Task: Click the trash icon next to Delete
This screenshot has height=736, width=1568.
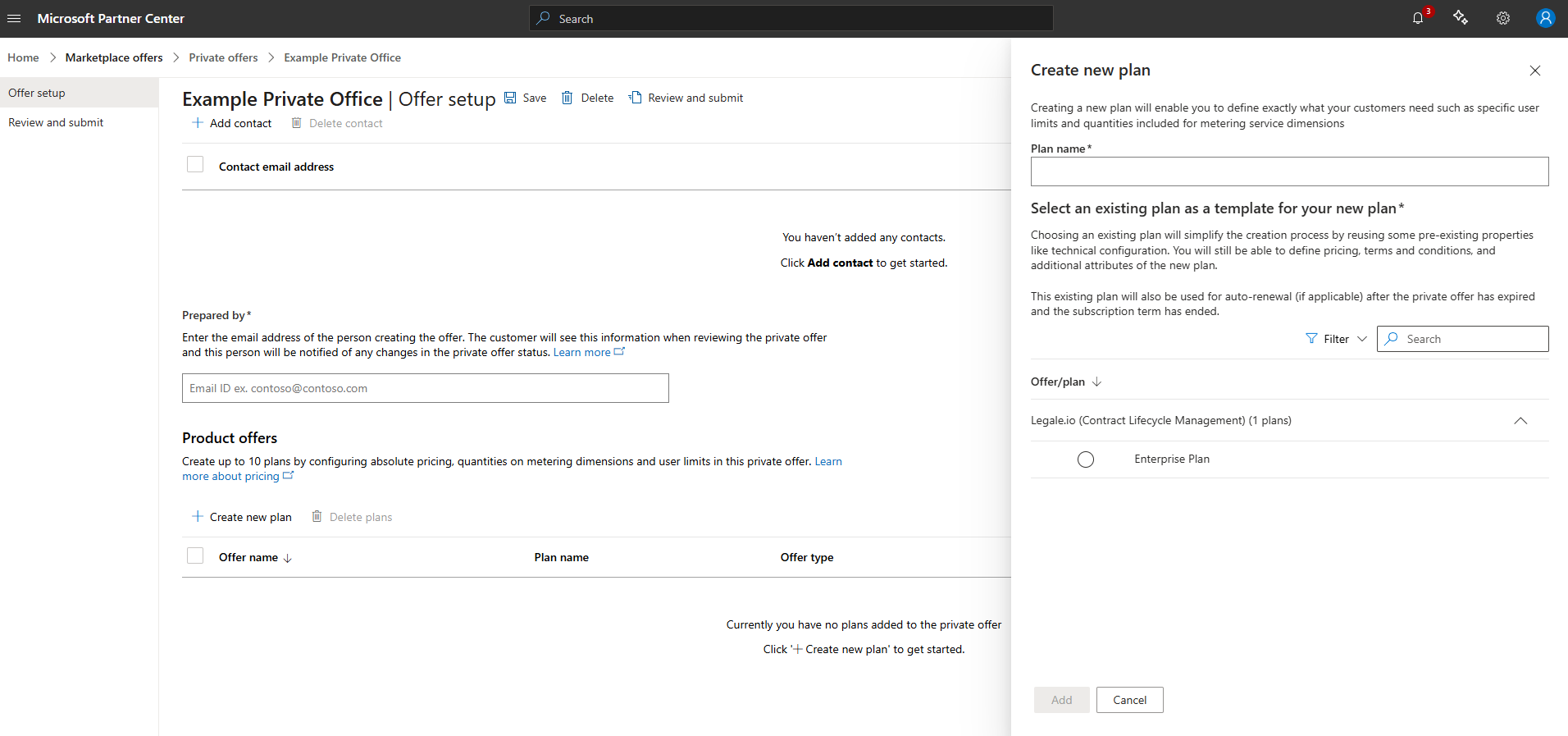Action: (x=567, y=98)
